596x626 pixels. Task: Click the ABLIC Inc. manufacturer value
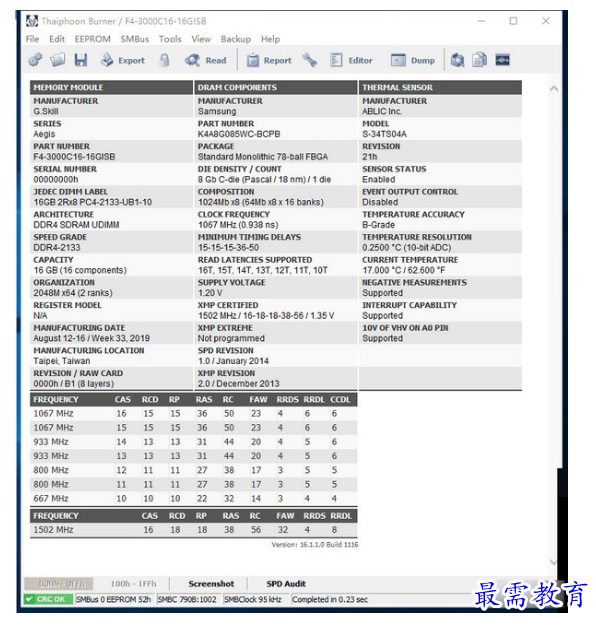[x=382, y=111]
